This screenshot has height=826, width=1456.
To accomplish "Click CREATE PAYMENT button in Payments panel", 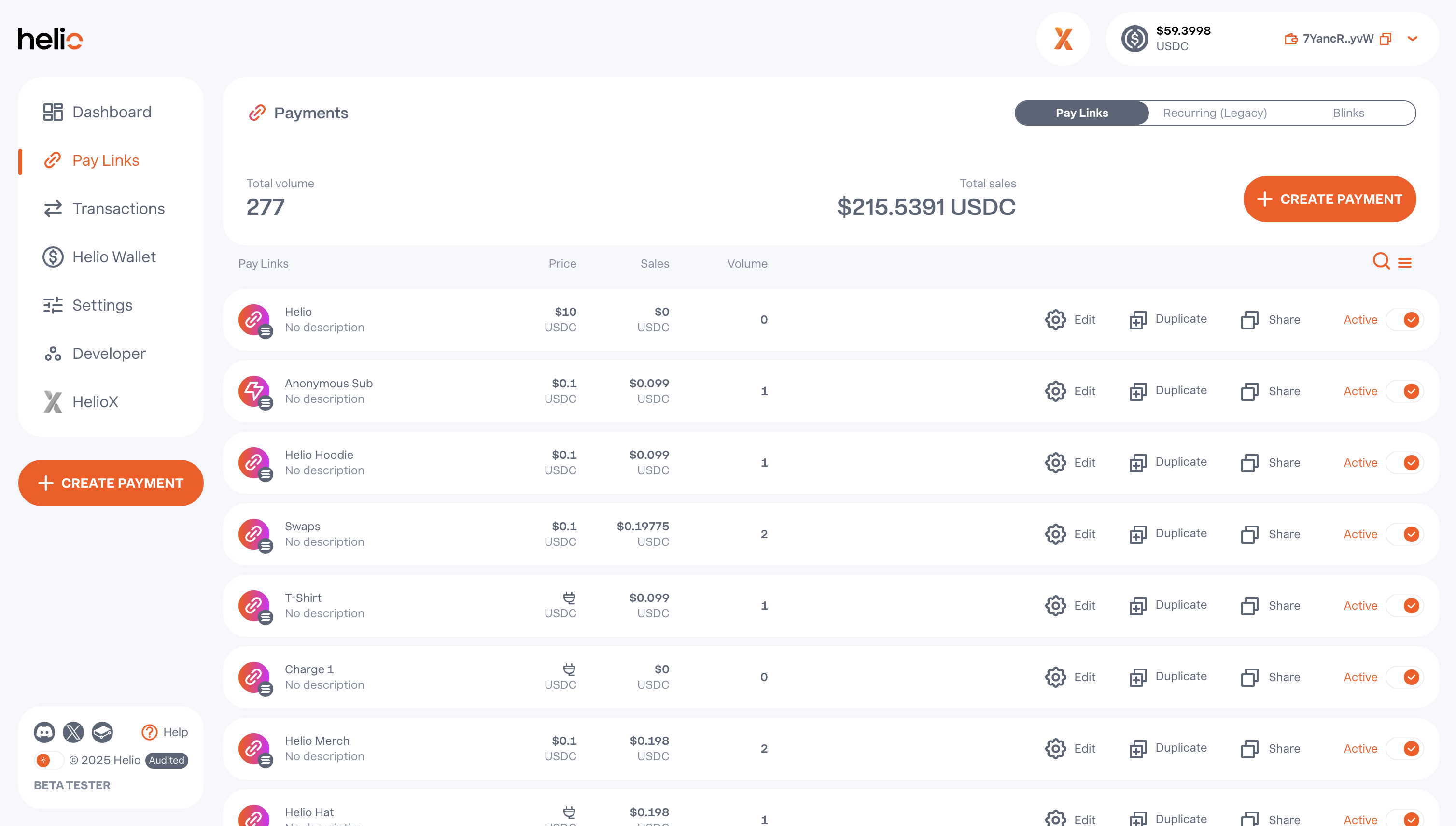I will point(1330,199).
